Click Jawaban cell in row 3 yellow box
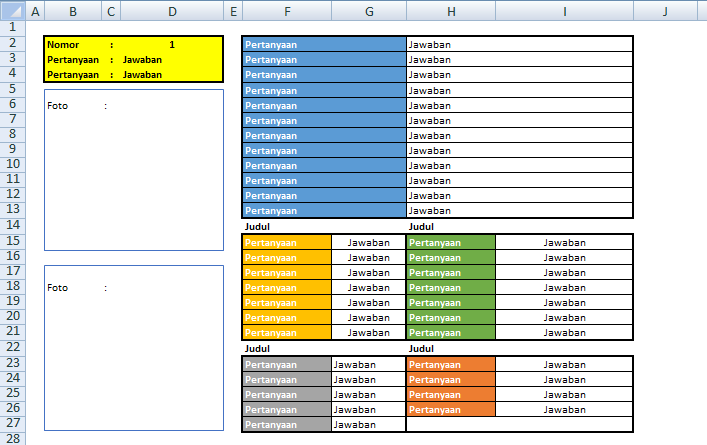The image size is (707, 445). click(172, 60)
